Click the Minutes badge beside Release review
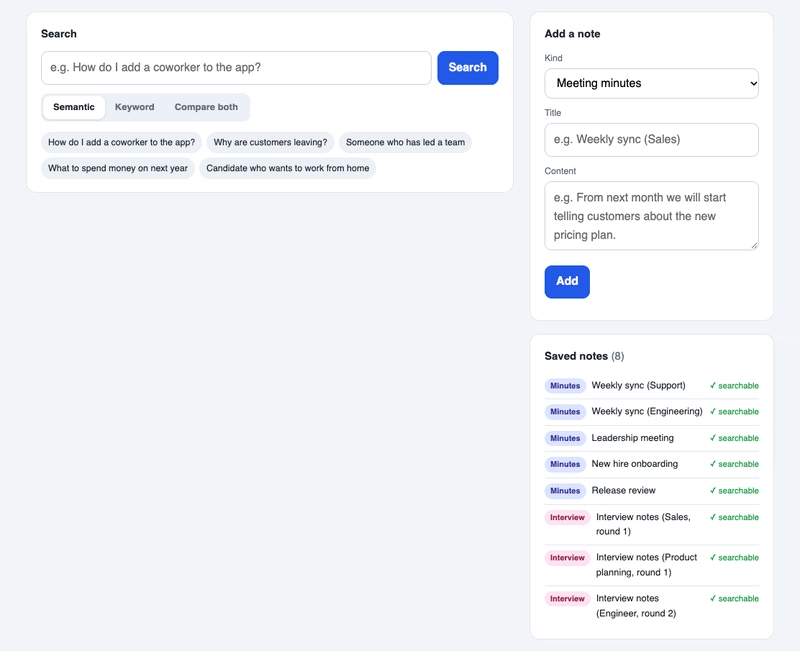Image resolution: width=800 pixels, height=651 pixels. pos(565,491)
